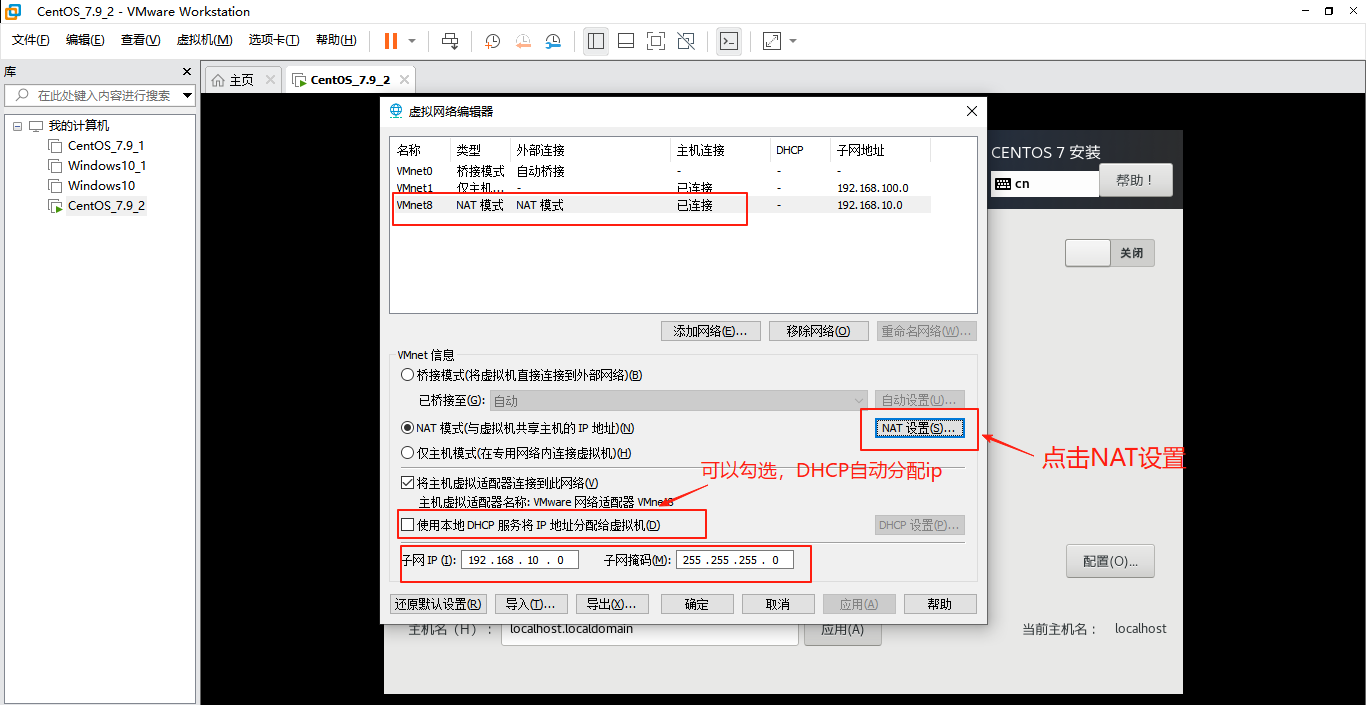Select Windows10_1 in the library tree

click(x=107, y=165)
